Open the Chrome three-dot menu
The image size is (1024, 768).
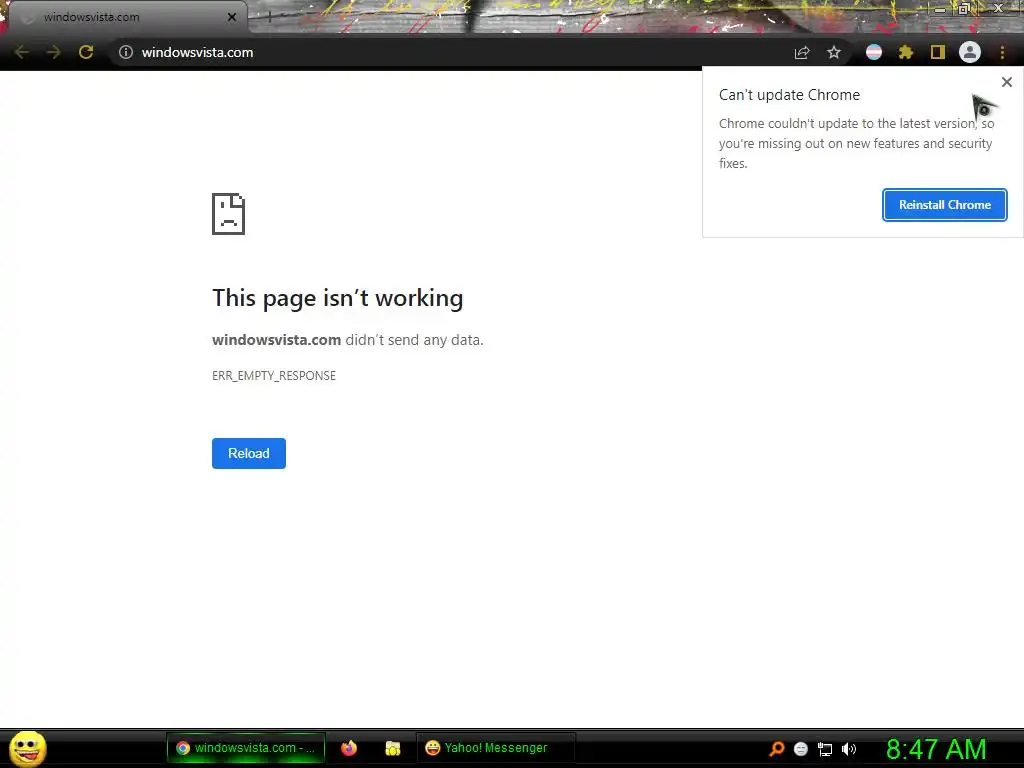(x=1002, y=52)
